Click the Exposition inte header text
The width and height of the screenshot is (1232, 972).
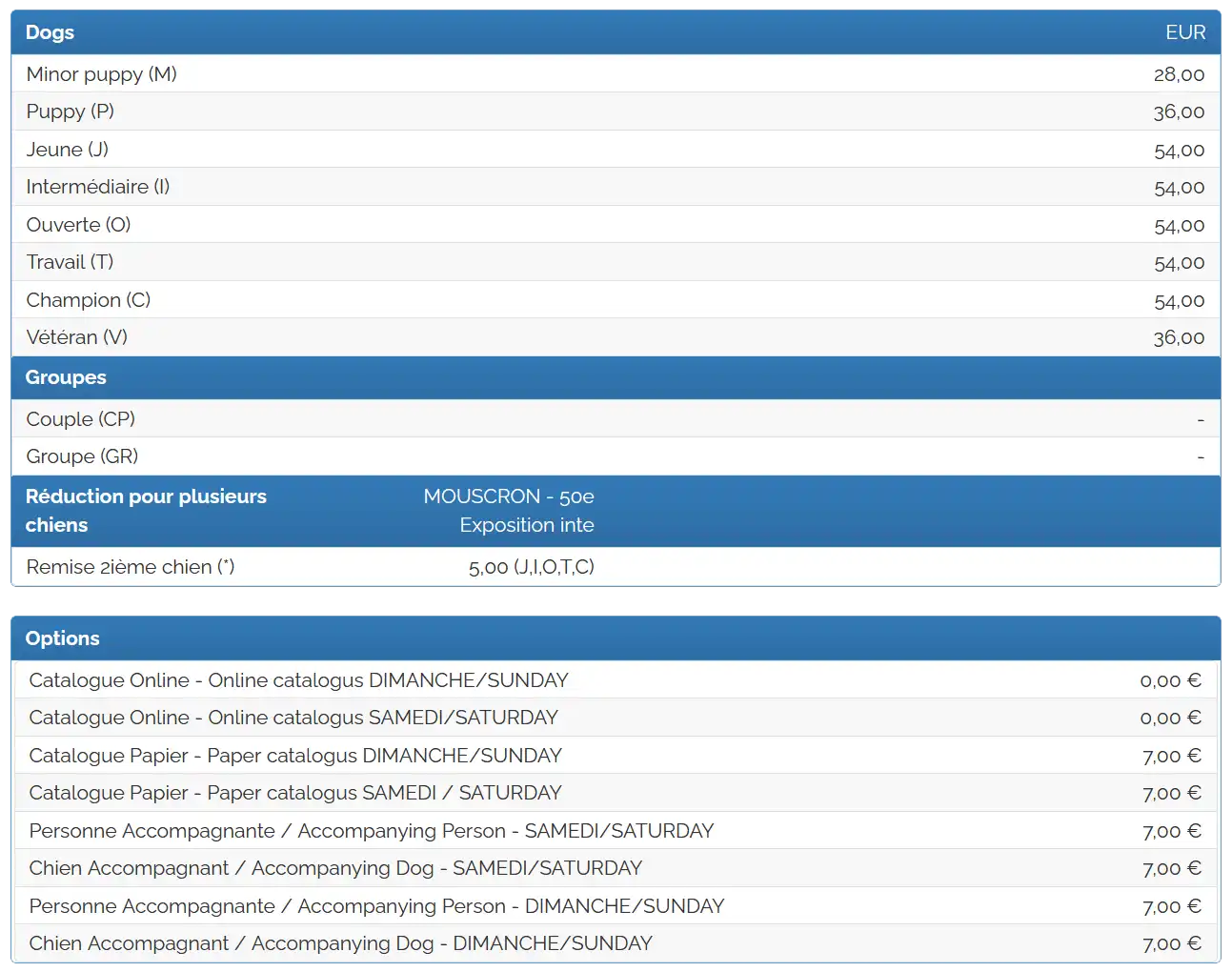(527, 525)
